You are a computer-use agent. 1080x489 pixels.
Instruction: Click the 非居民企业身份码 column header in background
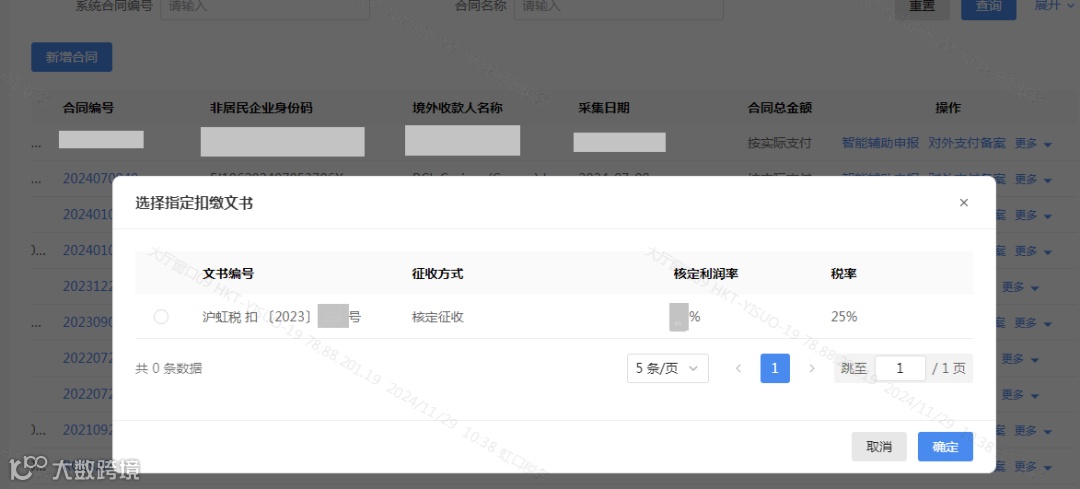pos(261,108)
